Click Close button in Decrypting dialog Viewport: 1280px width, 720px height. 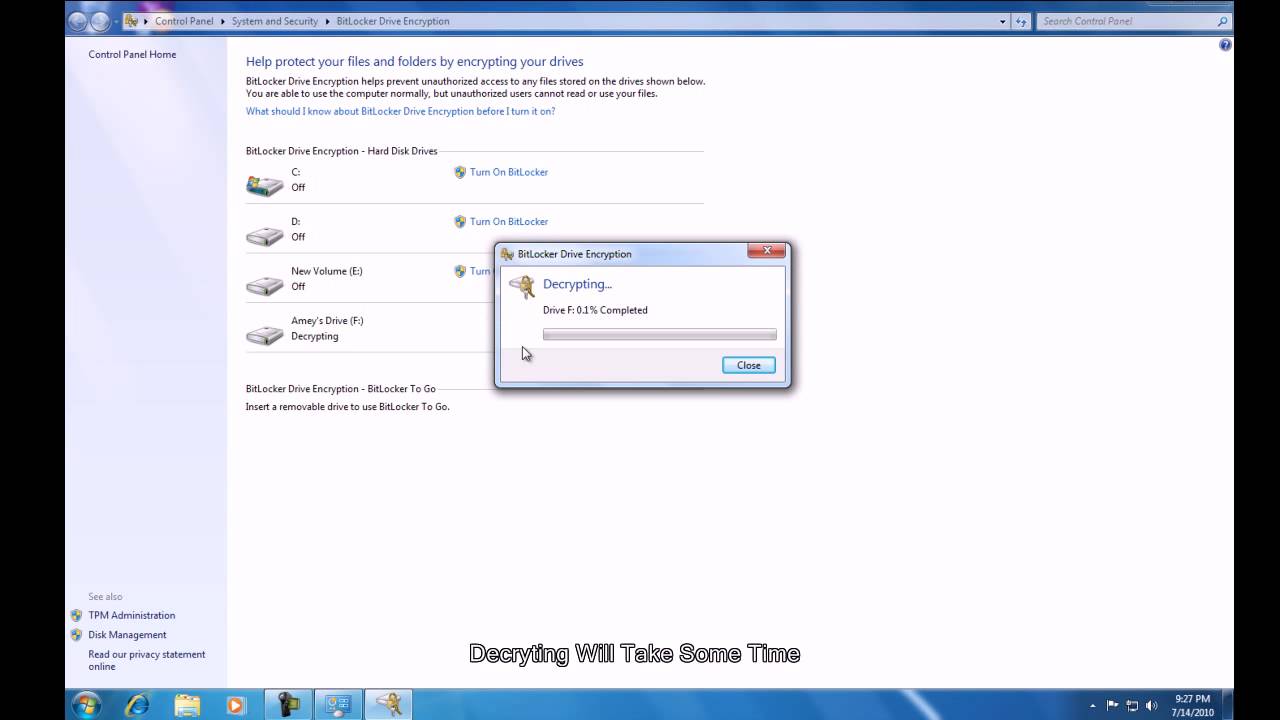point(749,365)
